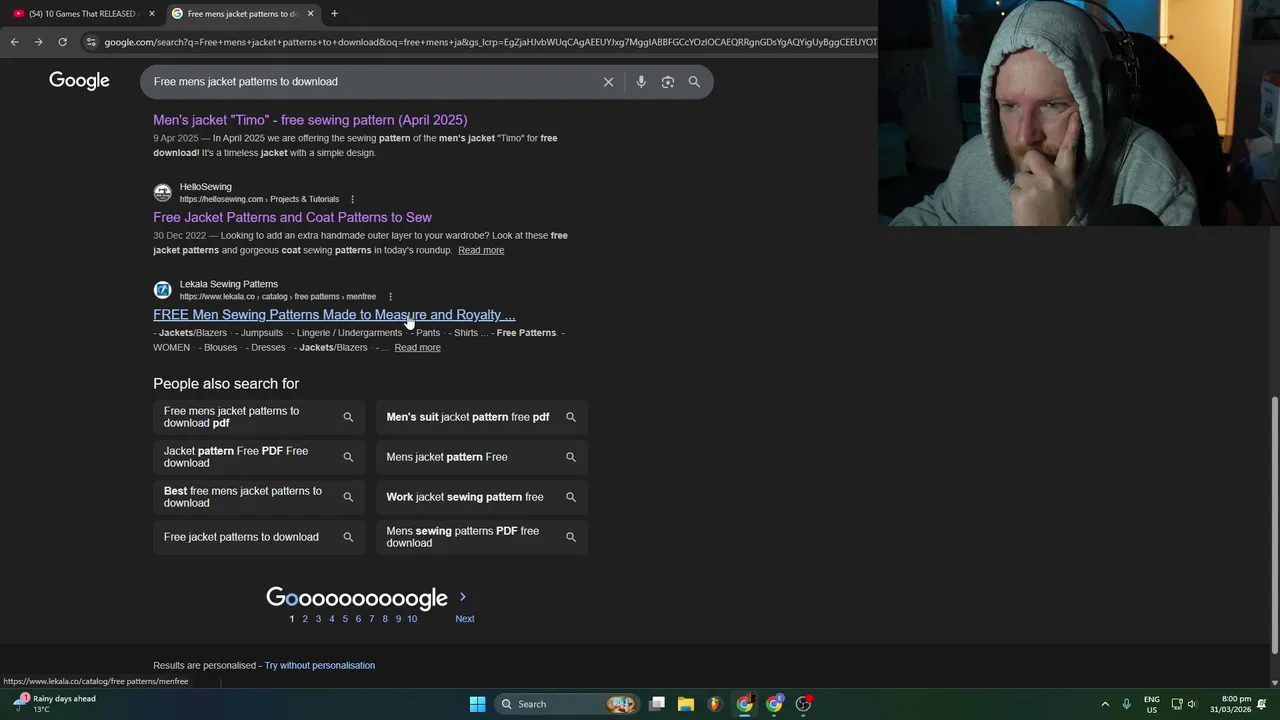The height and width of the screenshot is (720, 1280).
Task: Click the HelloSewing site favicon
Action: (162, 193)
